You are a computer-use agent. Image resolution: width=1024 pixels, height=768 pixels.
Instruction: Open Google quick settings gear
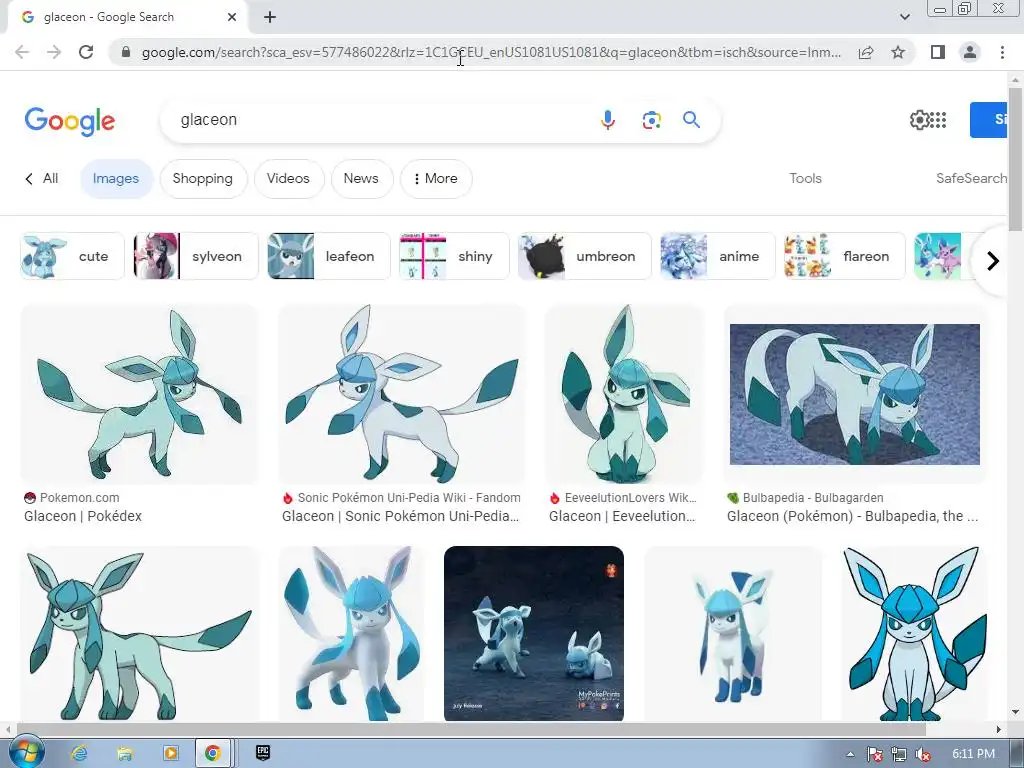[x=919, y=120]
